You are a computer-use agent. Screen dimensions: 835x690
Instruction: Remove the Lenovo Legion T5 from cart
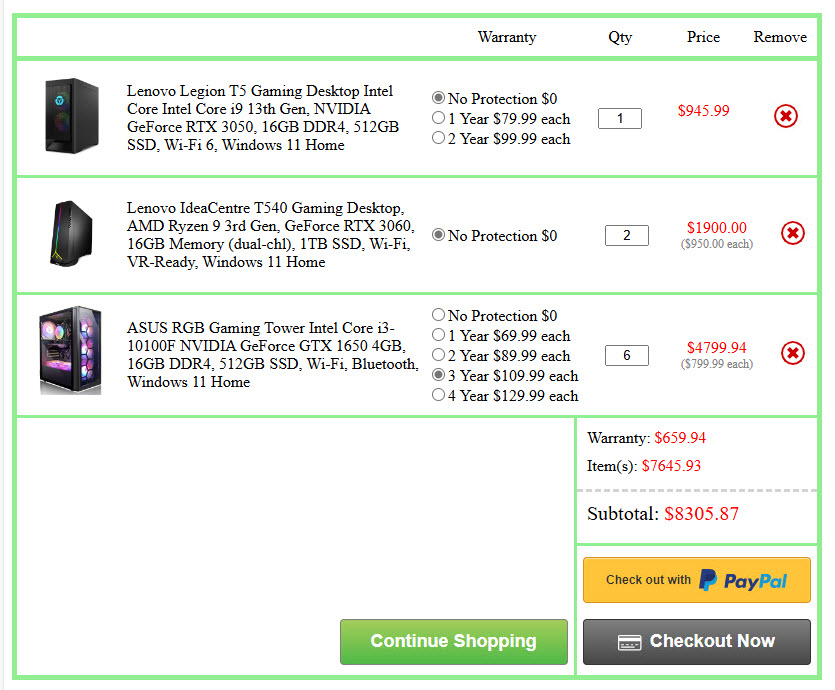pyautogui.click(x=786, y=116)
